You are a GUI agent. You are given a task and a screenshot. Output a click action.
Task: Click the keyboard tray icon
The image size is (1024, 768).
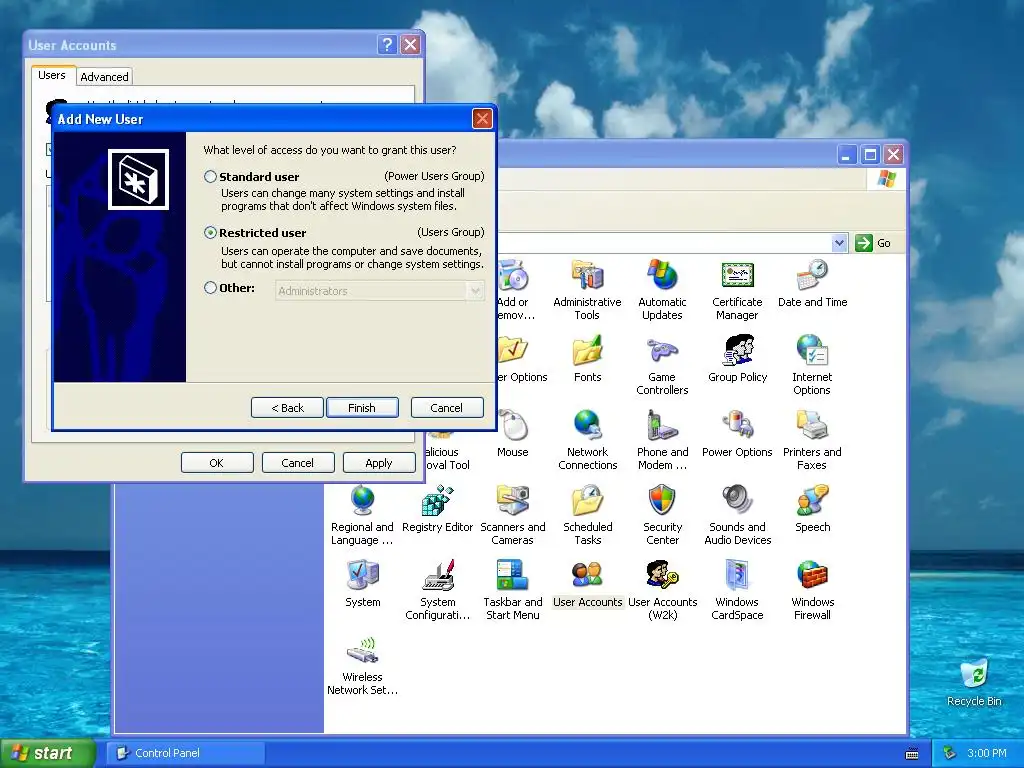(912, 754)
